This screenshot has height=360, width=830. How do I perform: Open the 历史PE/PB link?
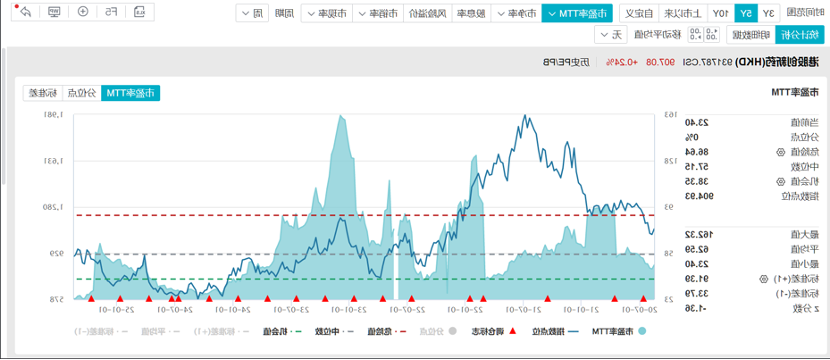click(566, 62)
